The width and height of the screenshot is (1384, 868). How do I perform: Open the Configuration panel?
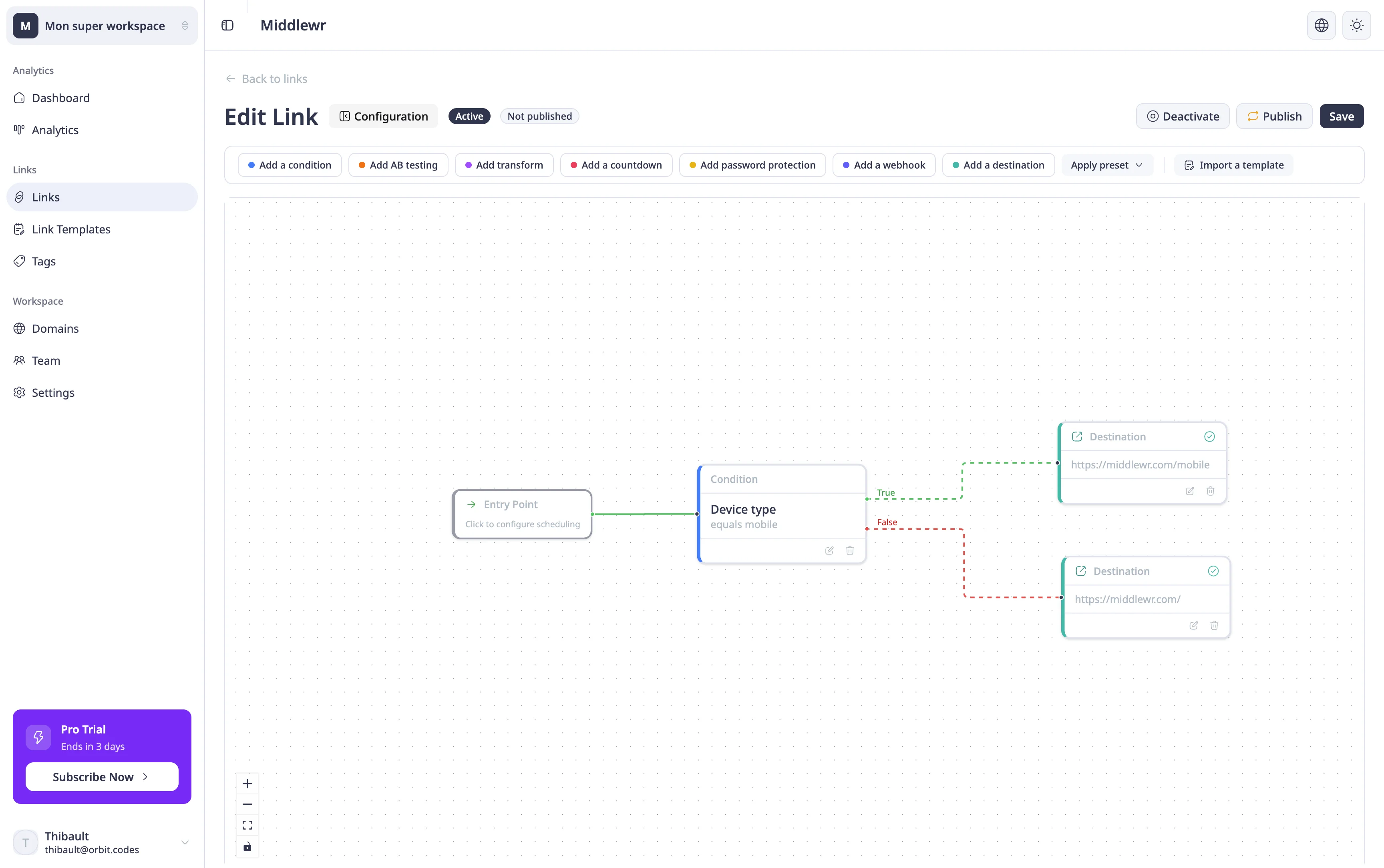[x=384, y=117]
